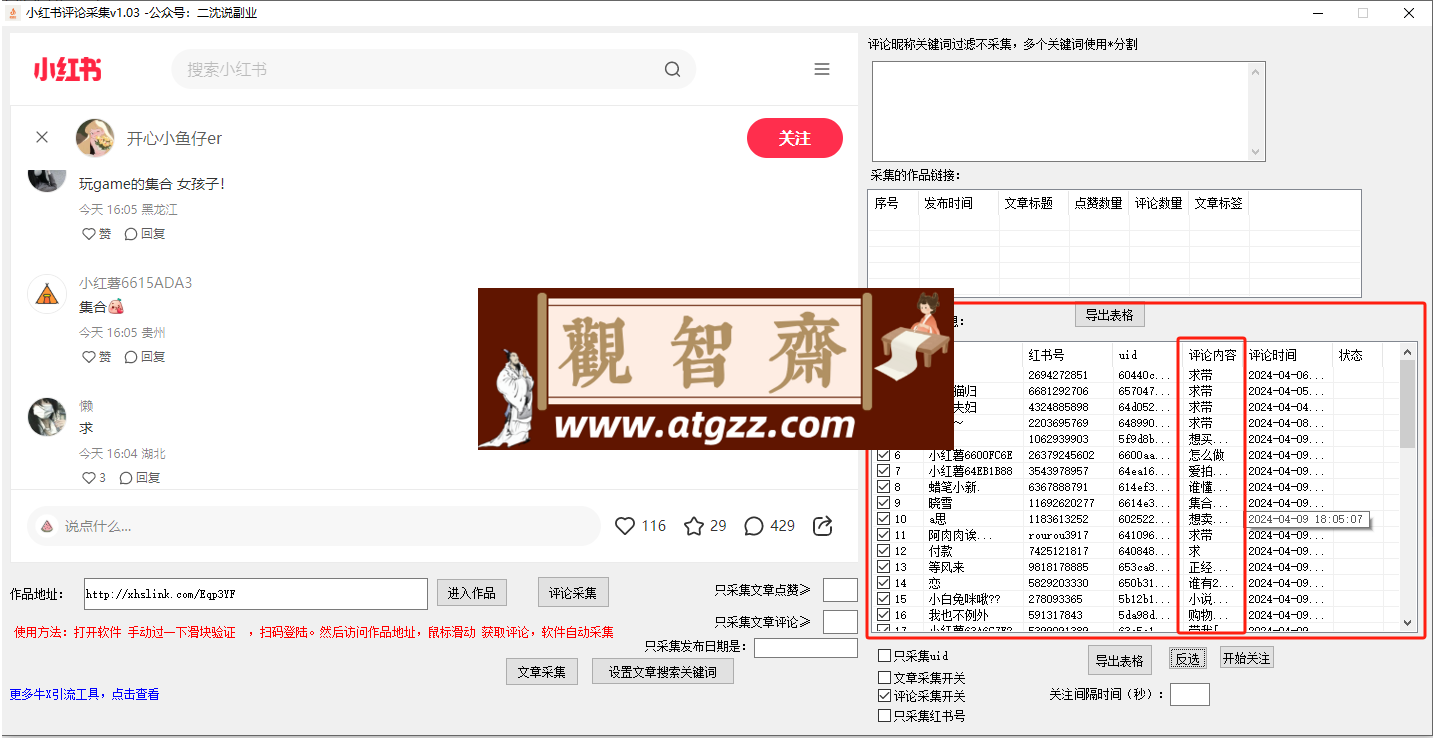Like the post using the heart showing 116

point(625,526)
